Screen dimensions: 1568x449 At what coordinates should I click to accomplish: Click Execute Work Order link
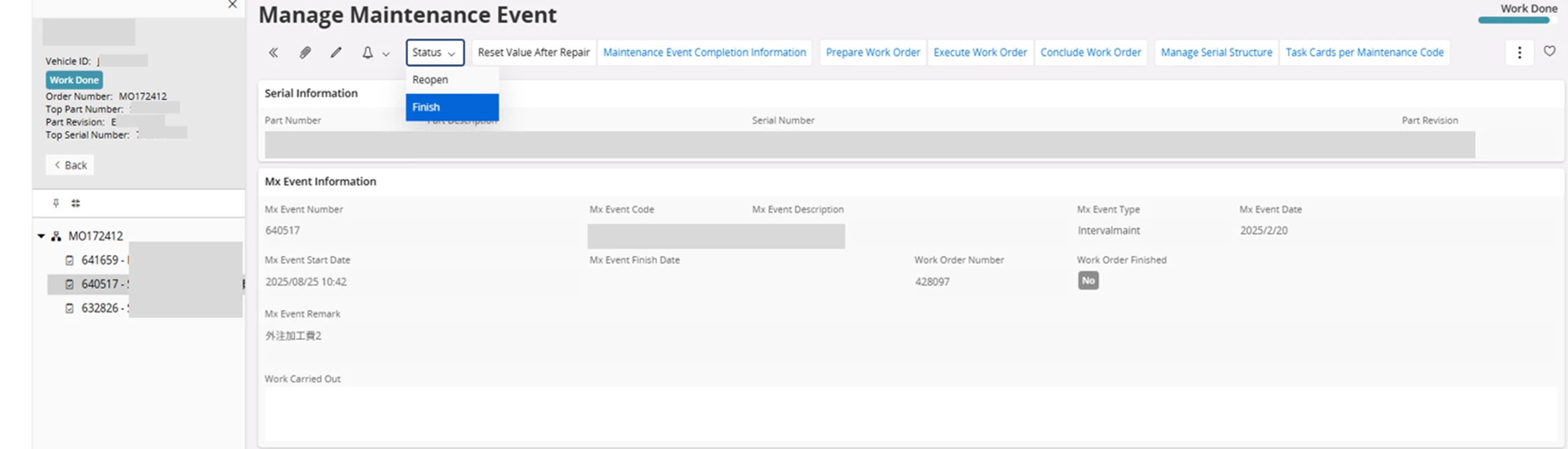pos(980,52)
